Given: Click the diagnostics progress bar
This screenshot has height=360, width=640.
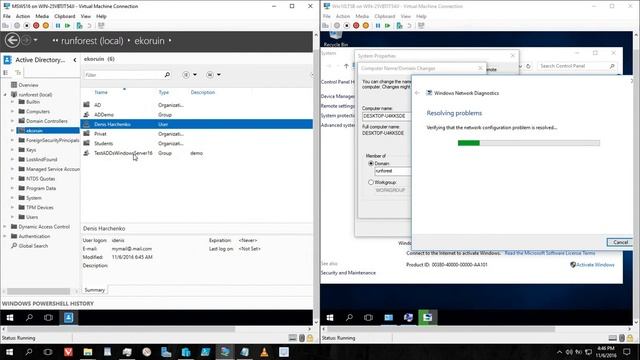Looking at the screenshot, I should pyautogui.click(x=529, y=143).
